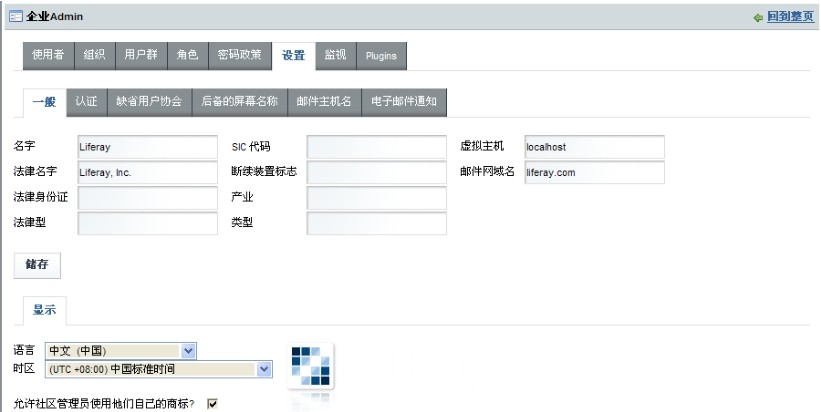Screen dimensions: 821x412
Task: Focus the 断续装置标志 input field
Action: (x=376, y=172)
